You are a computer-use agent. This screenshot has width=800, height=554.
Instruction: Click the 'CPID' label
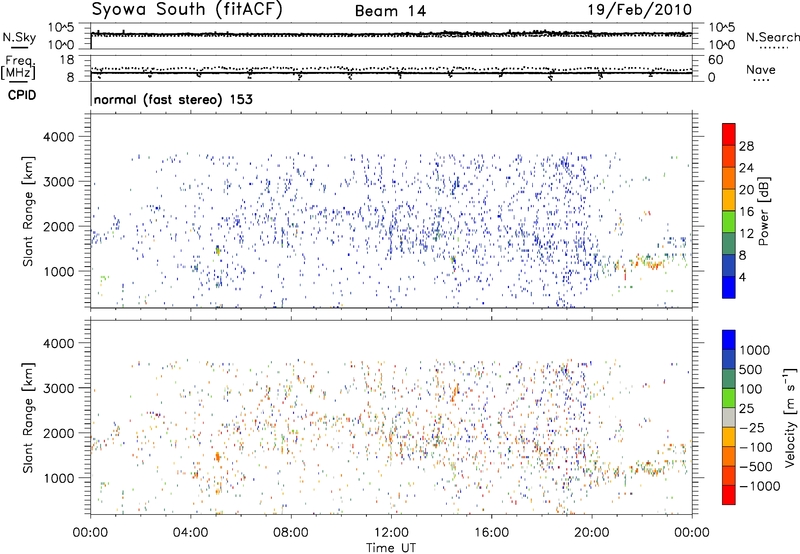tap(22, 95)
